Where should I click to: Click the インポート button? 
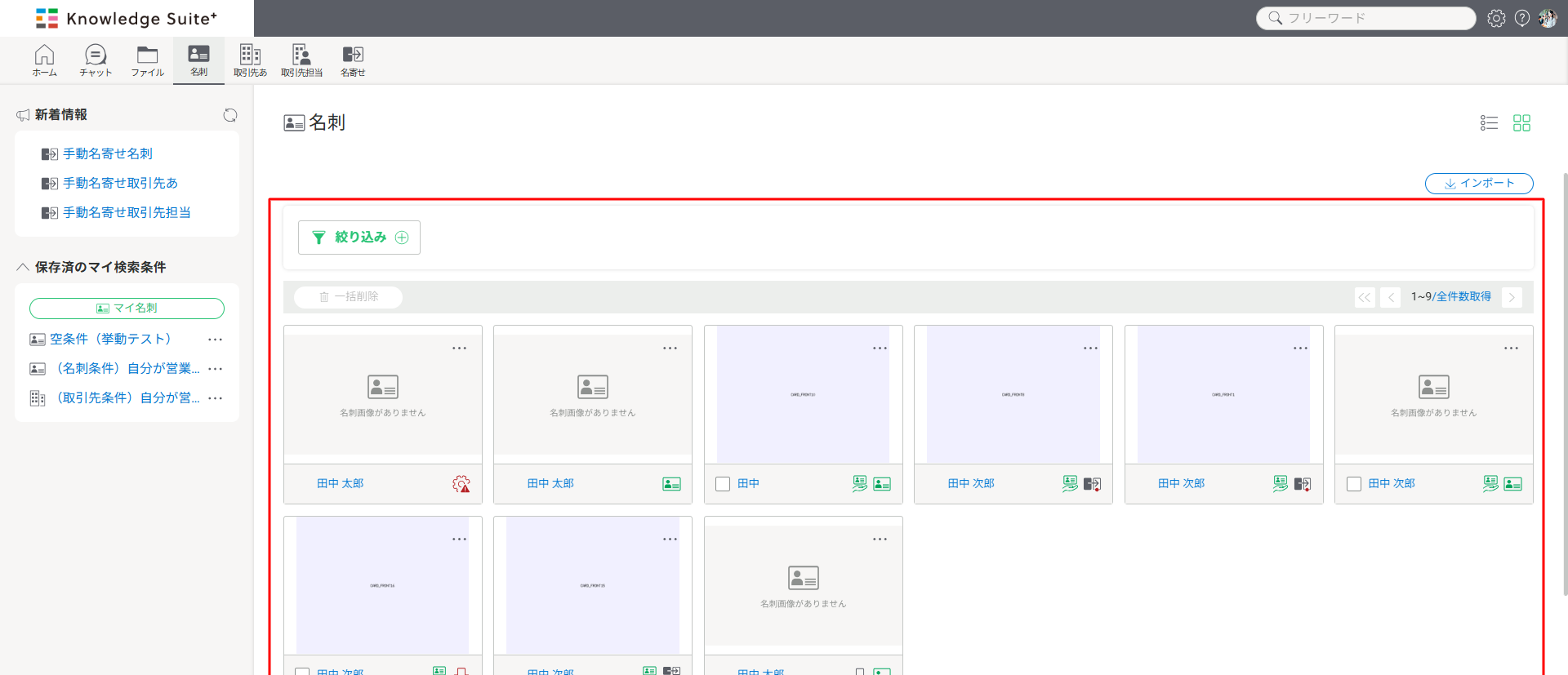point(1479,184)
